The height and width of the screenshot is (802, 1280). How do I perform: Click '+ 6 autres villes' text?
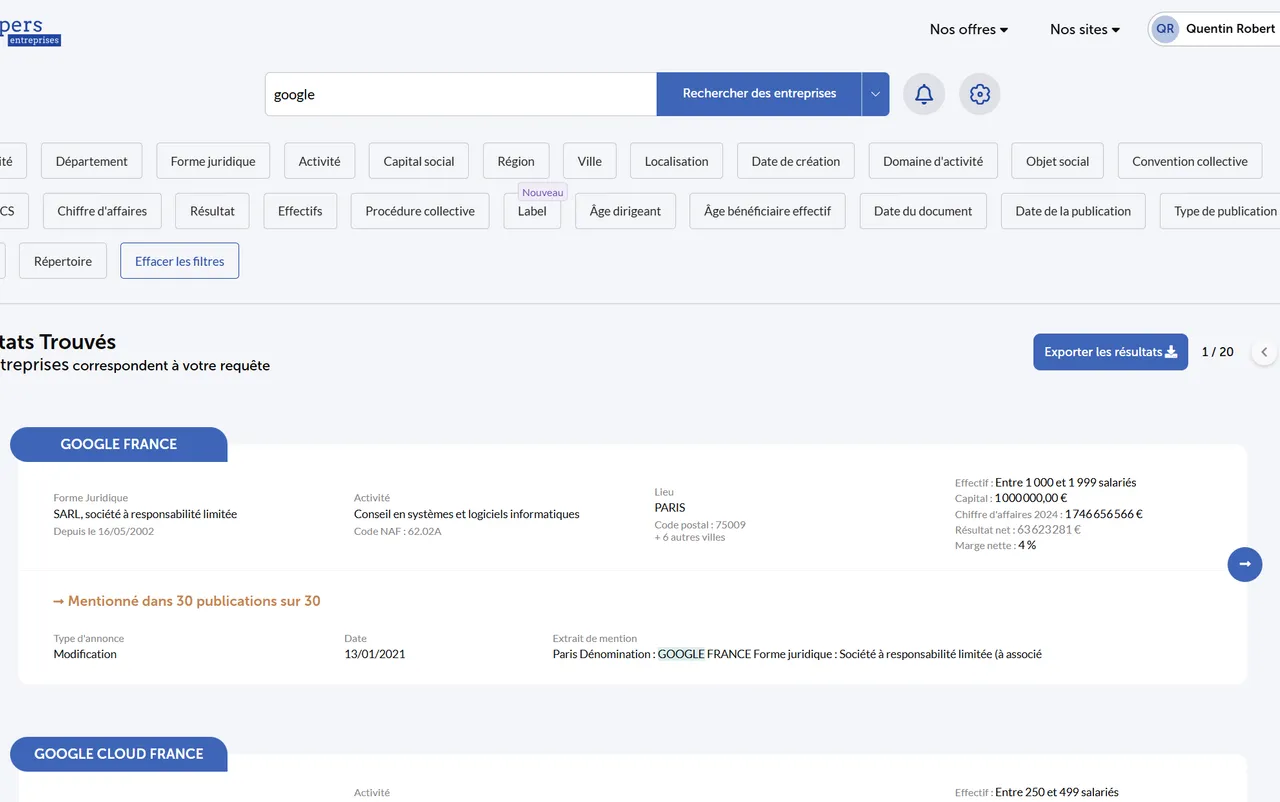[690, 537]
